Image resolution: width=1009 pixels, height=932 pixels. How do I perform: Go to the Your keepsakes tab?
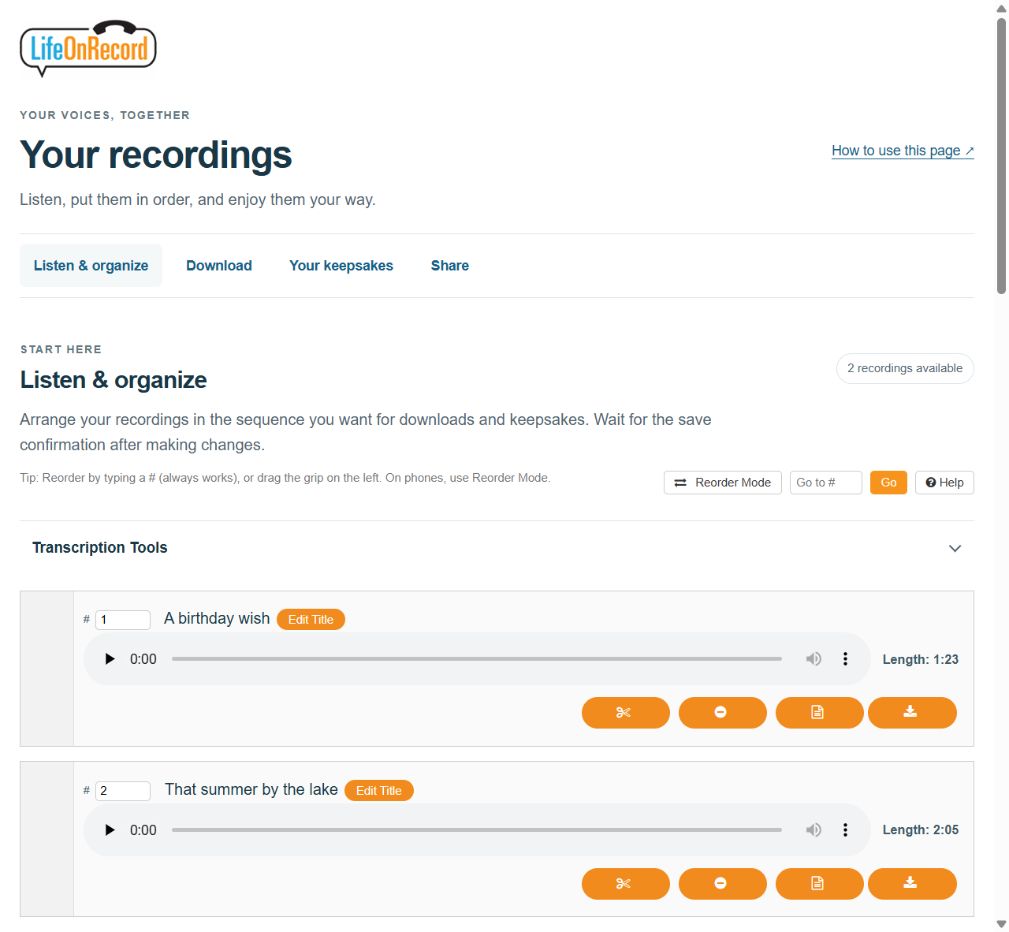tap(341, 265)
